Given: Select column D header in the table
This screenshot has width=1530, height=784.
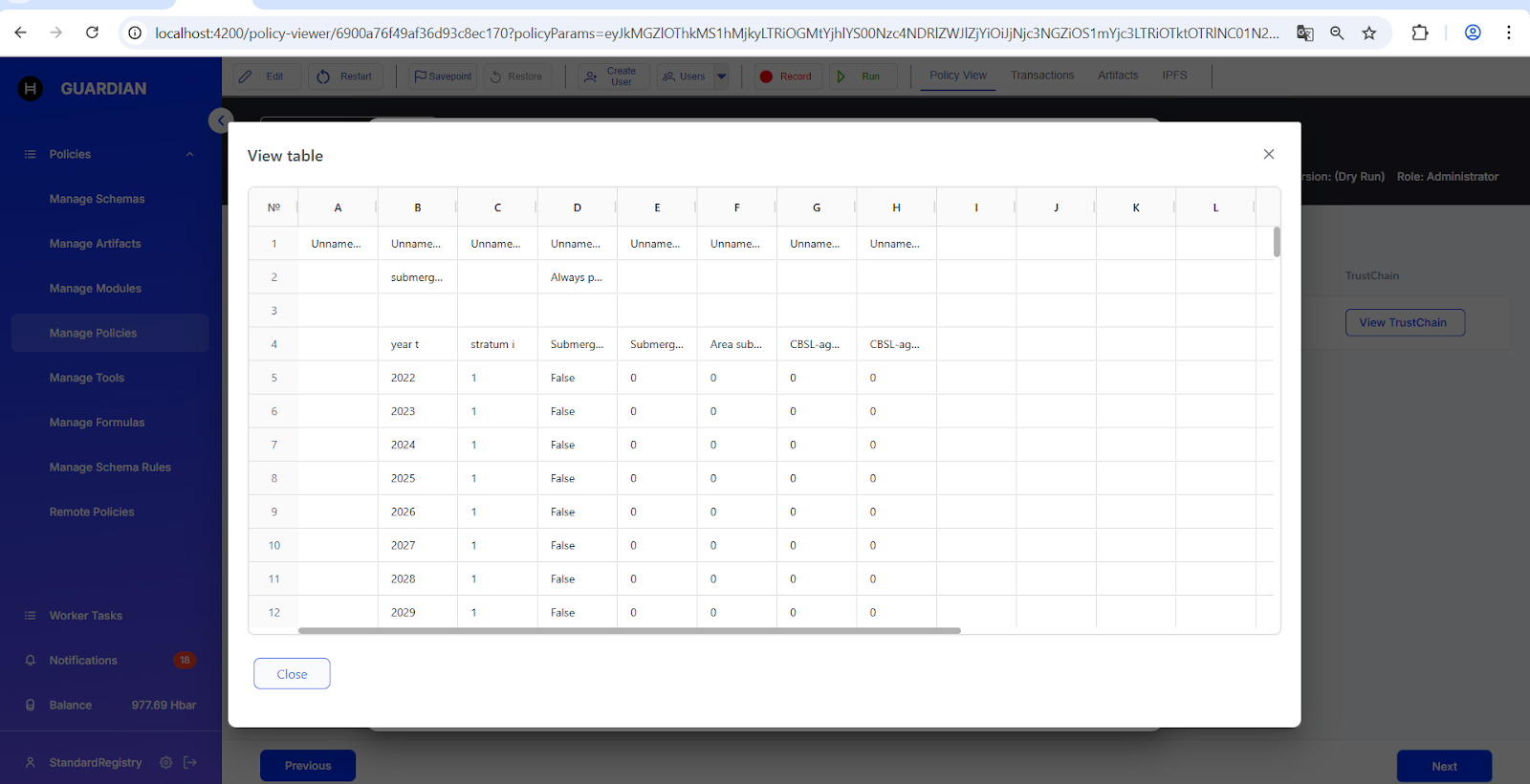Looking at the screenshot, I should pyautogui.click(x=577, y=207).
